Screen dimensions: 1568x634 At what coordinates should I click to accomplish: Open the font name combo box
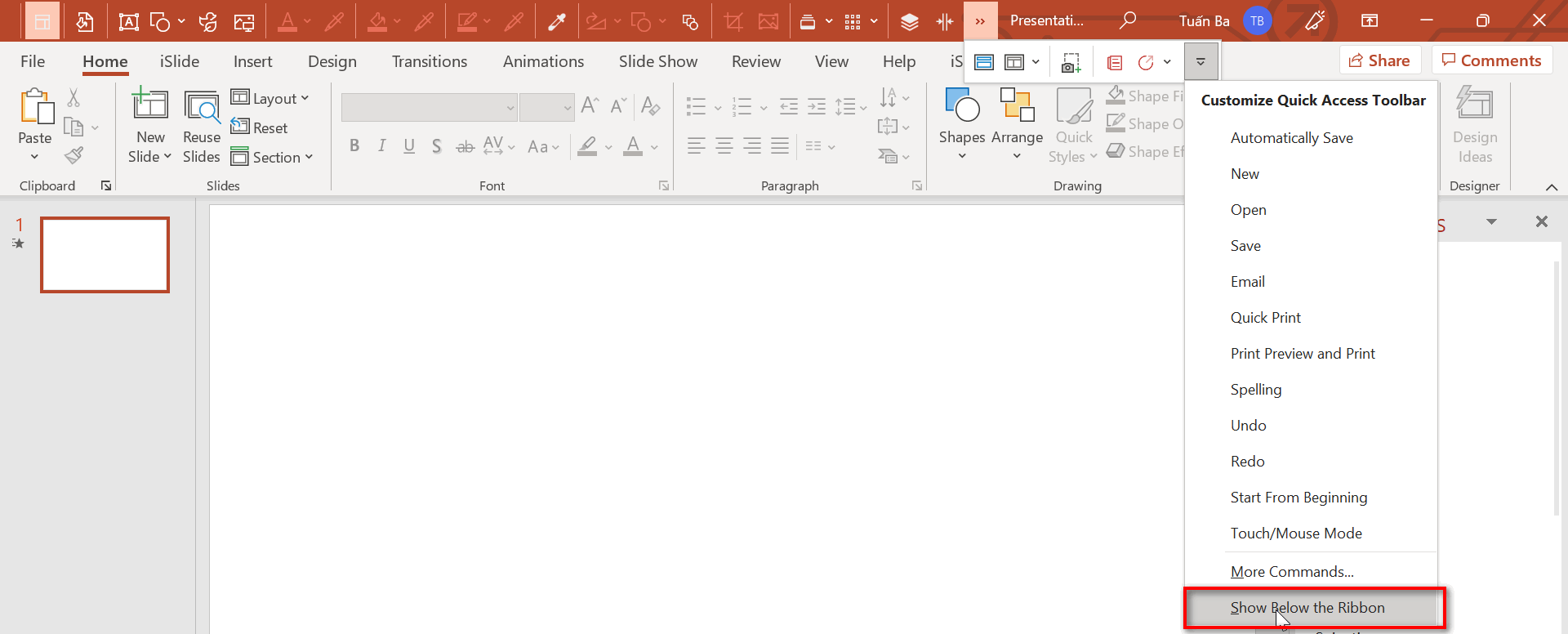coord(430,107)
